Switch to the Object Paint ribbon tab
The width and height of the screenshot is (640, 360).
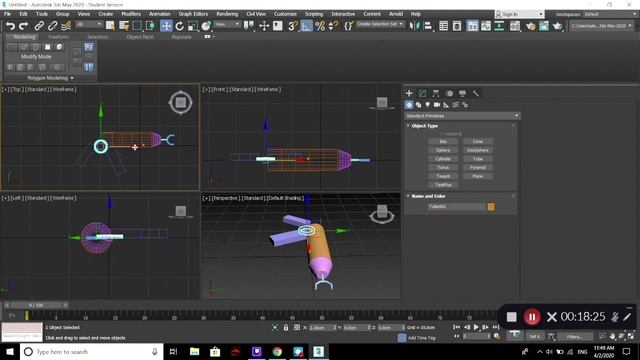140,37
